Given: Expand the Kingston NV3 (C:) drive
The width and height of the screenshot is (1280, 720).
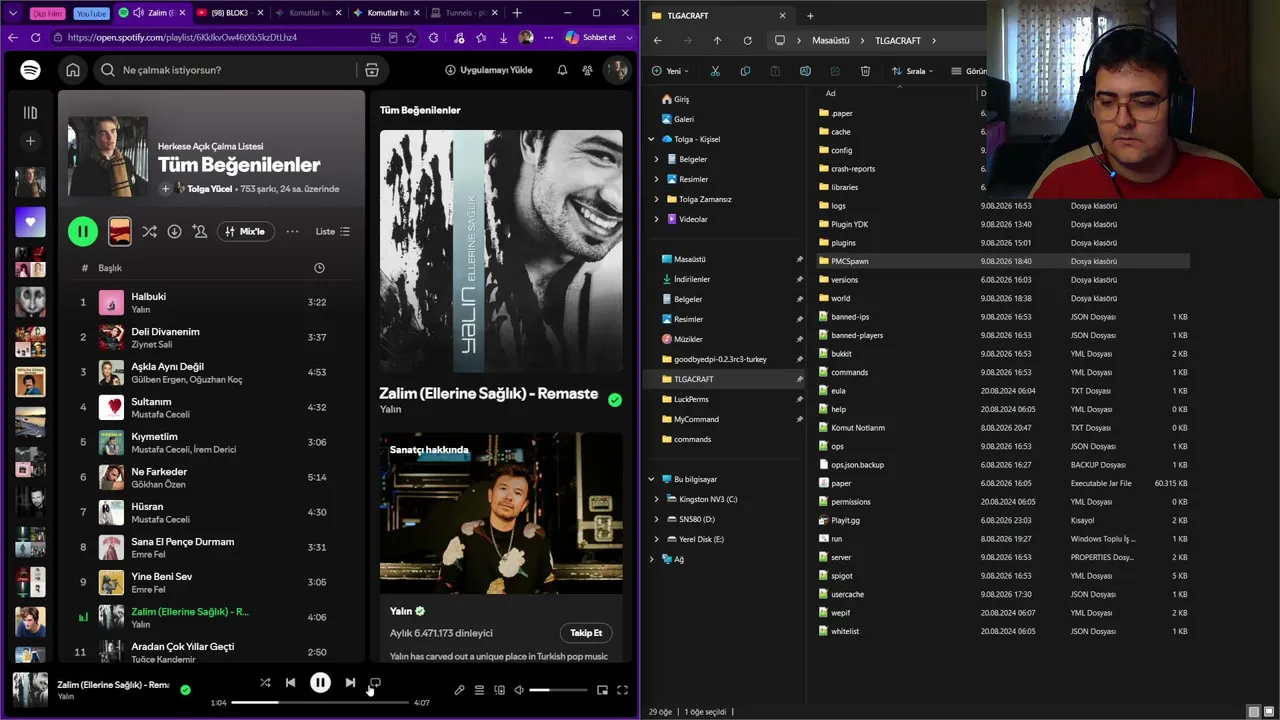Looking at the screenshot, I should (x=656, y=499).
